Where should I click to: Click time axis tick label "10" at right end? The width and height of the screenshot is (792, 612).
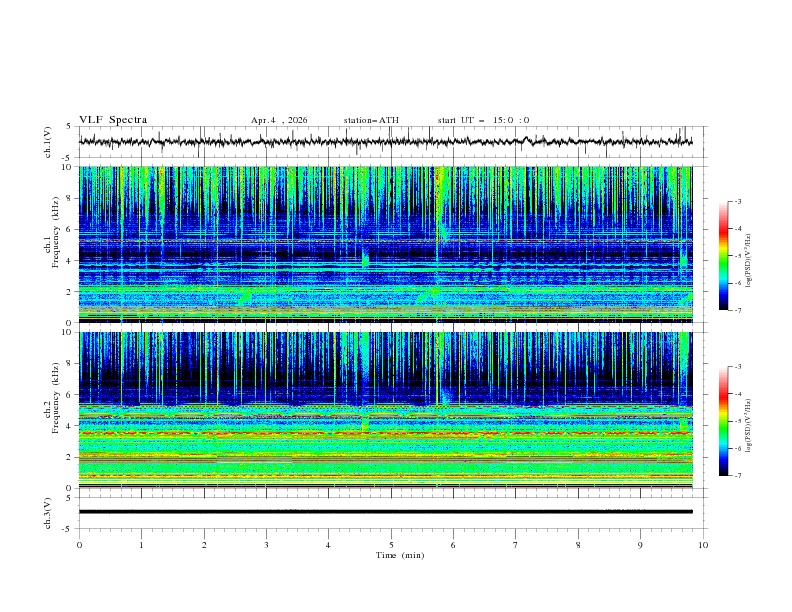point(703,545)
